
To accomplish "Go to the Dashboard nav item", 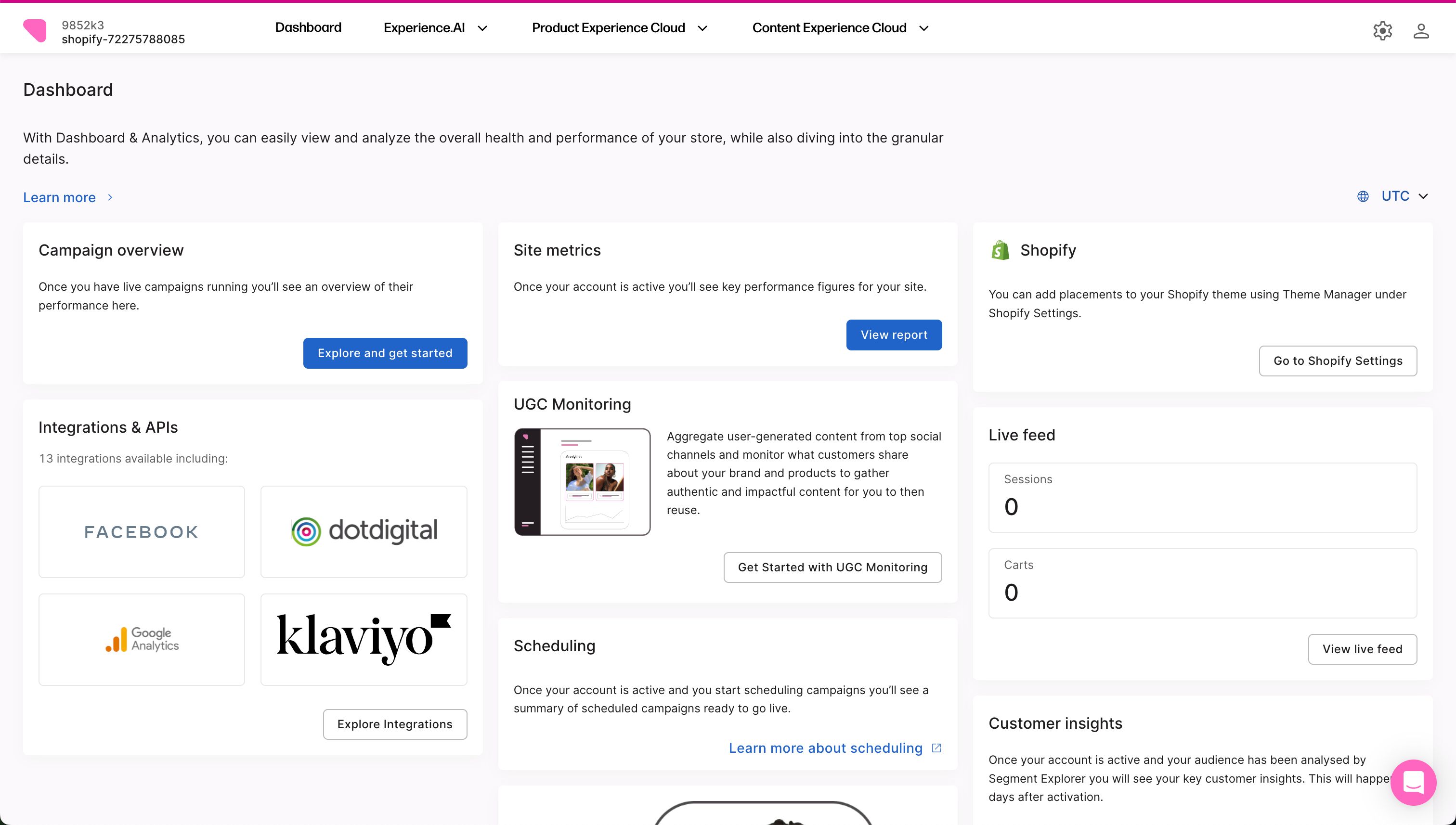I will pyautogui.click(x=308, y=28).
